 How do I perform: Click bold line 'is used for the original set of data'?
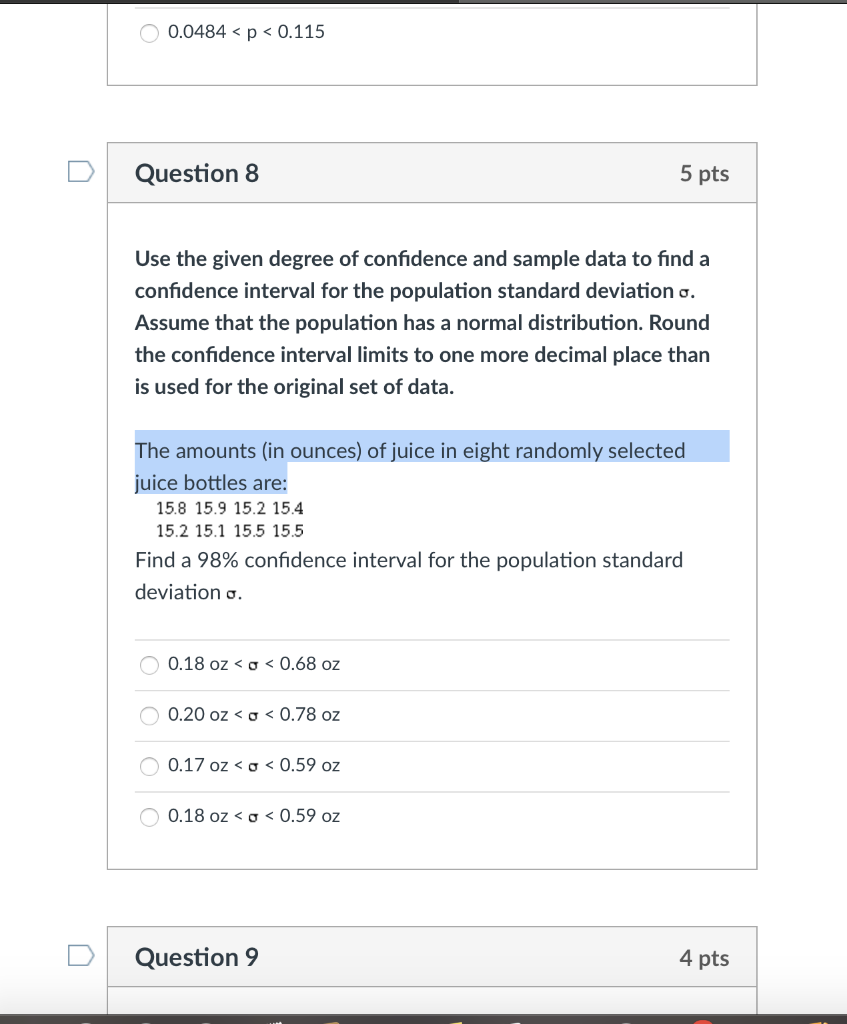pos(295,387)
